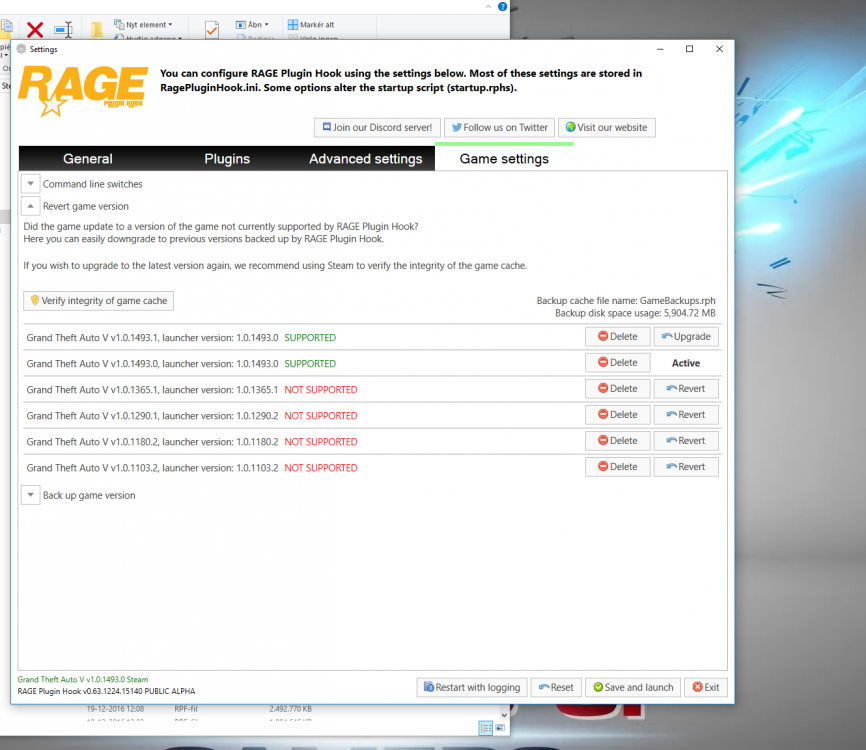
Task: Delete the v1.0.1365.1 backup
Action: click(617, 389)
